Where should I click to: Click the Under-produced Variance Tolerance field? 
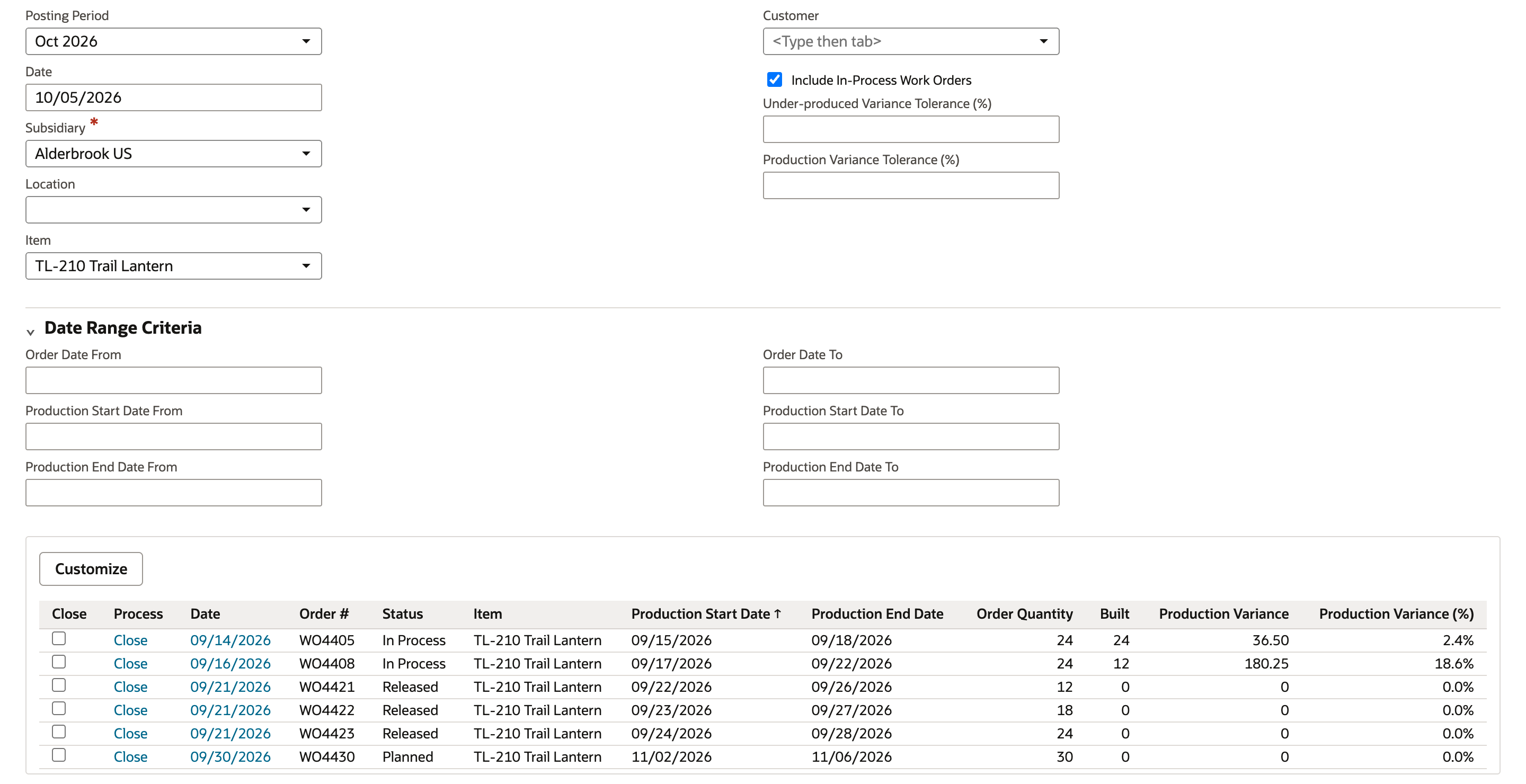[x=910, y=129]
